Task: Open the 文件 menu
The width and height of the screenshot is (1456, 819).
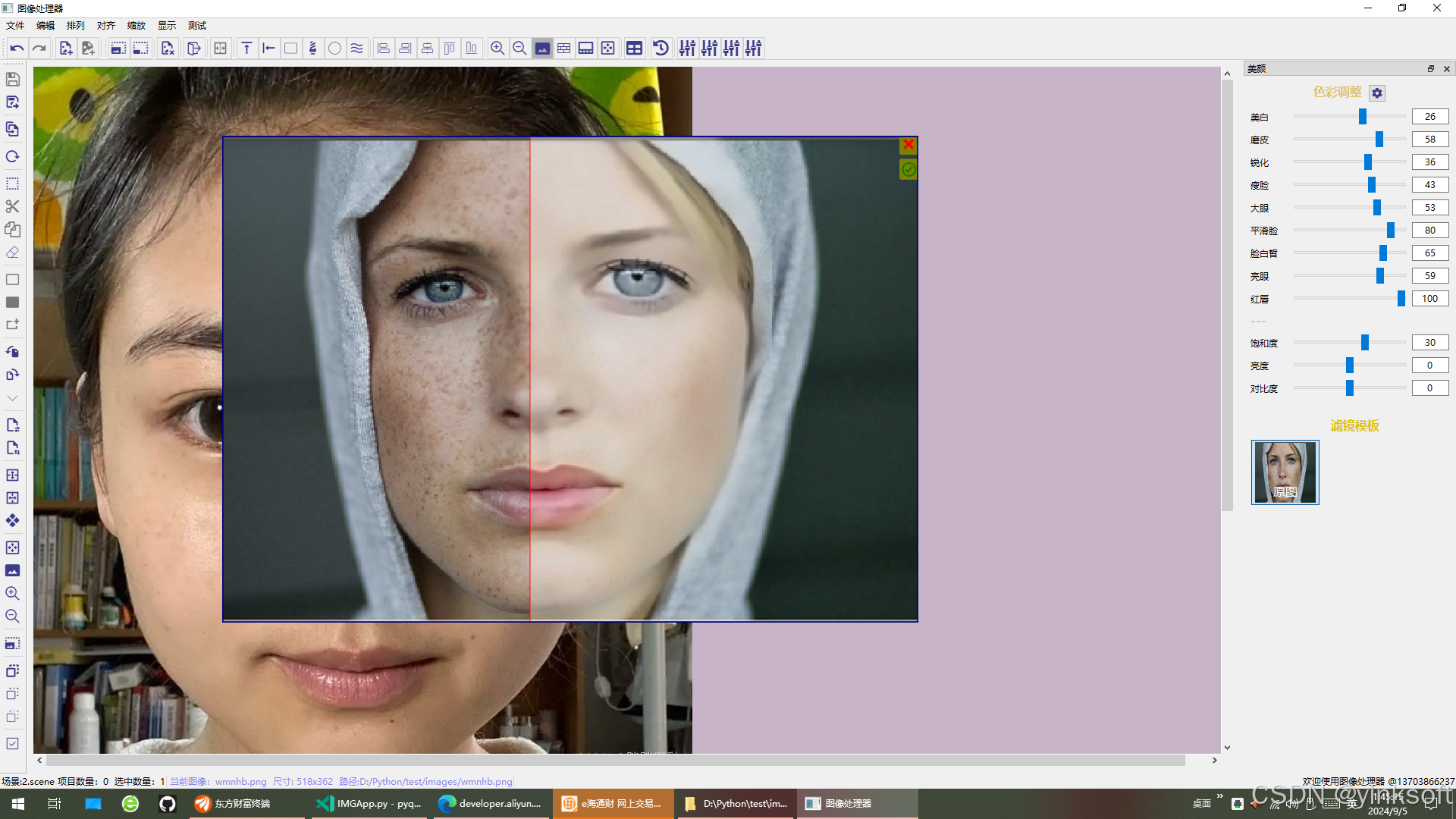Action: 15,26
